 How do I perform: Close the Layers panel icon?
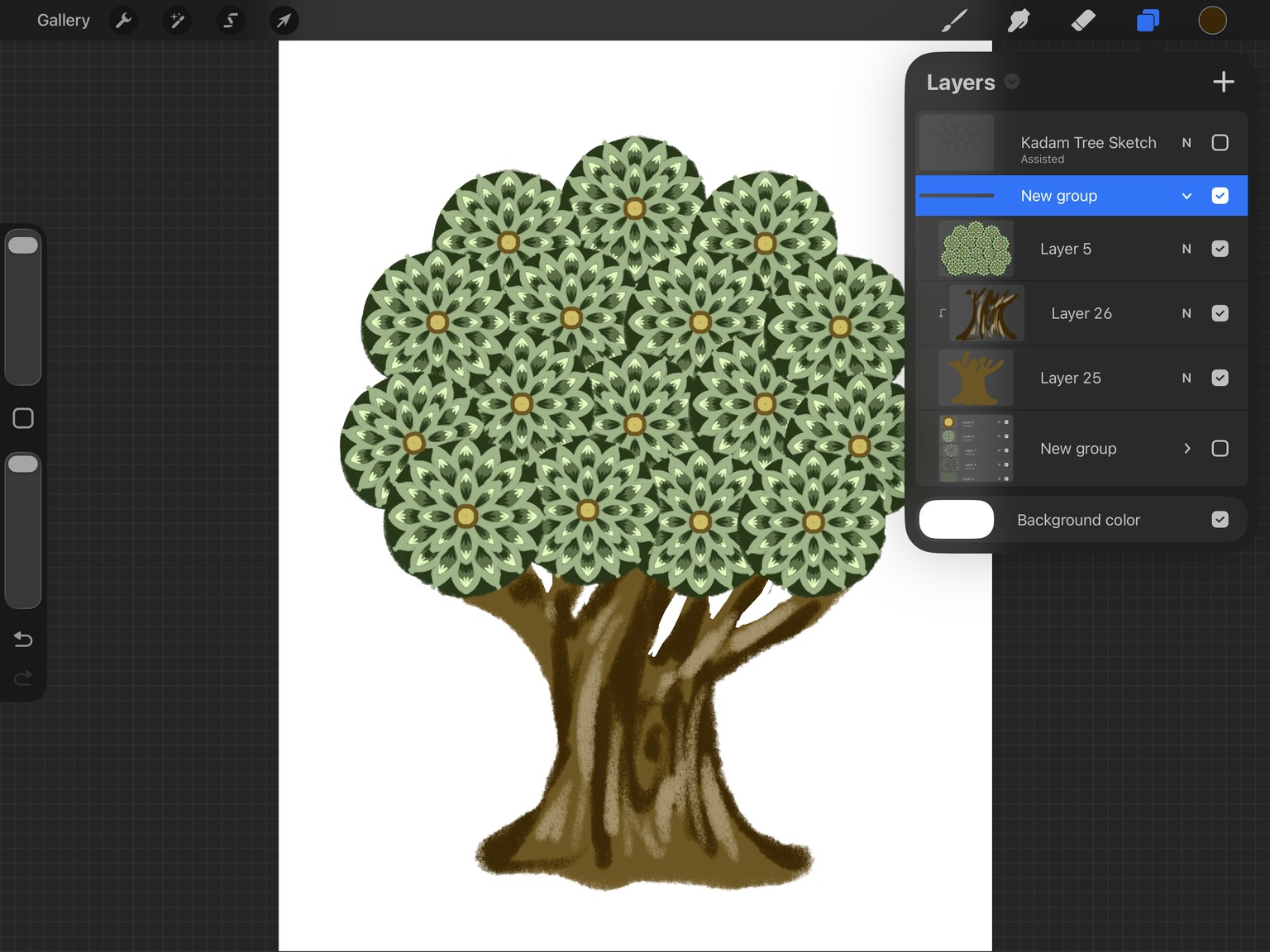coord(1148,20)
